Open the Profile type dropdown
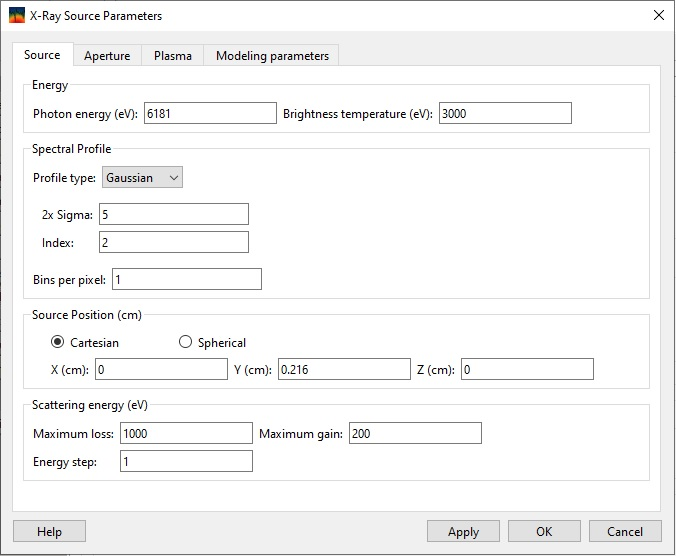676x556 pixels. click(143, 177)
